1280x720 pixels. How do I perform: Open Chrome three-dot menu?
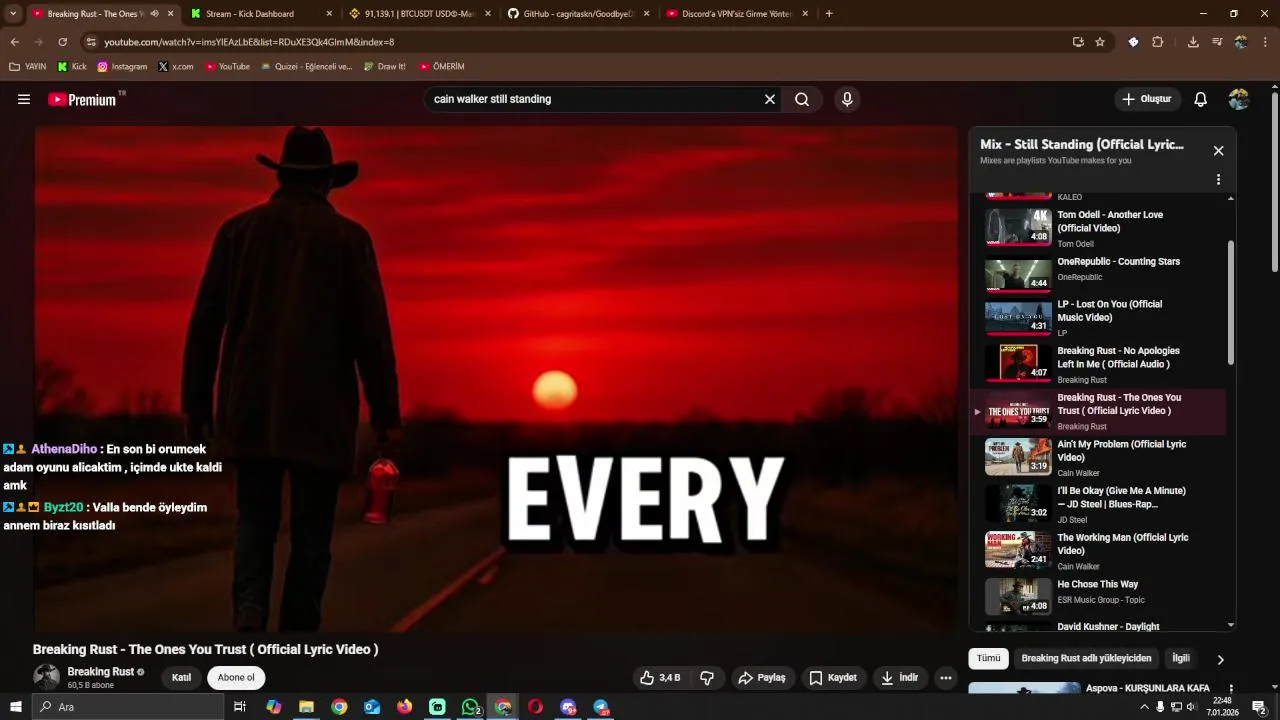(x=1266, y=42)
